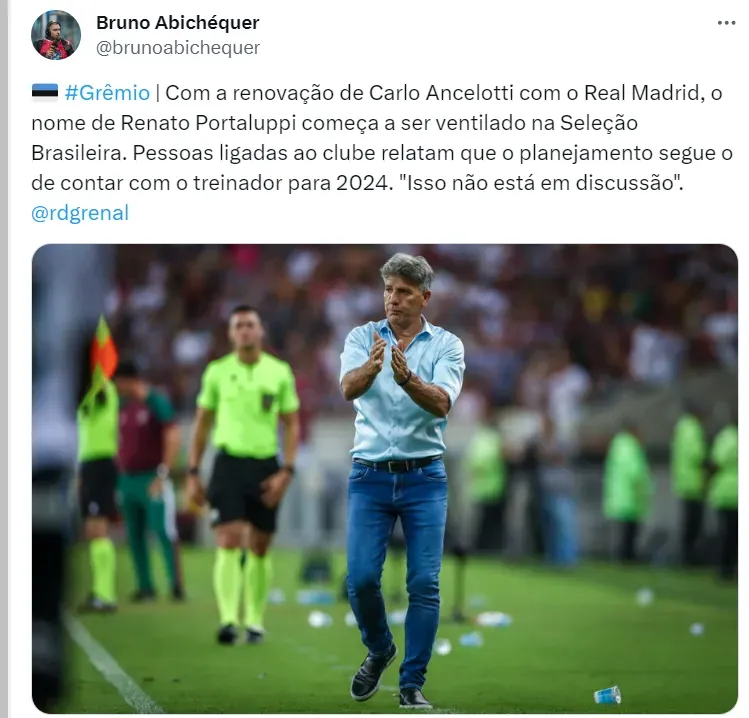Click the Bruno Abichéquer display name
This screenshot has width=749, height=718.
(178, 22)
